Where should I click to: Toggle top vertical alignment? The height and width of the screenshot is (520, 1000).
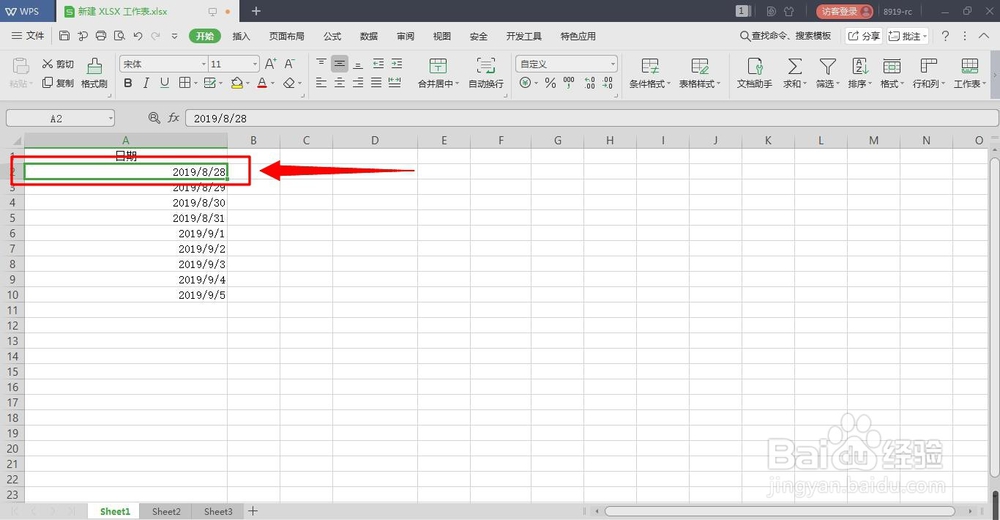point(321,64)
